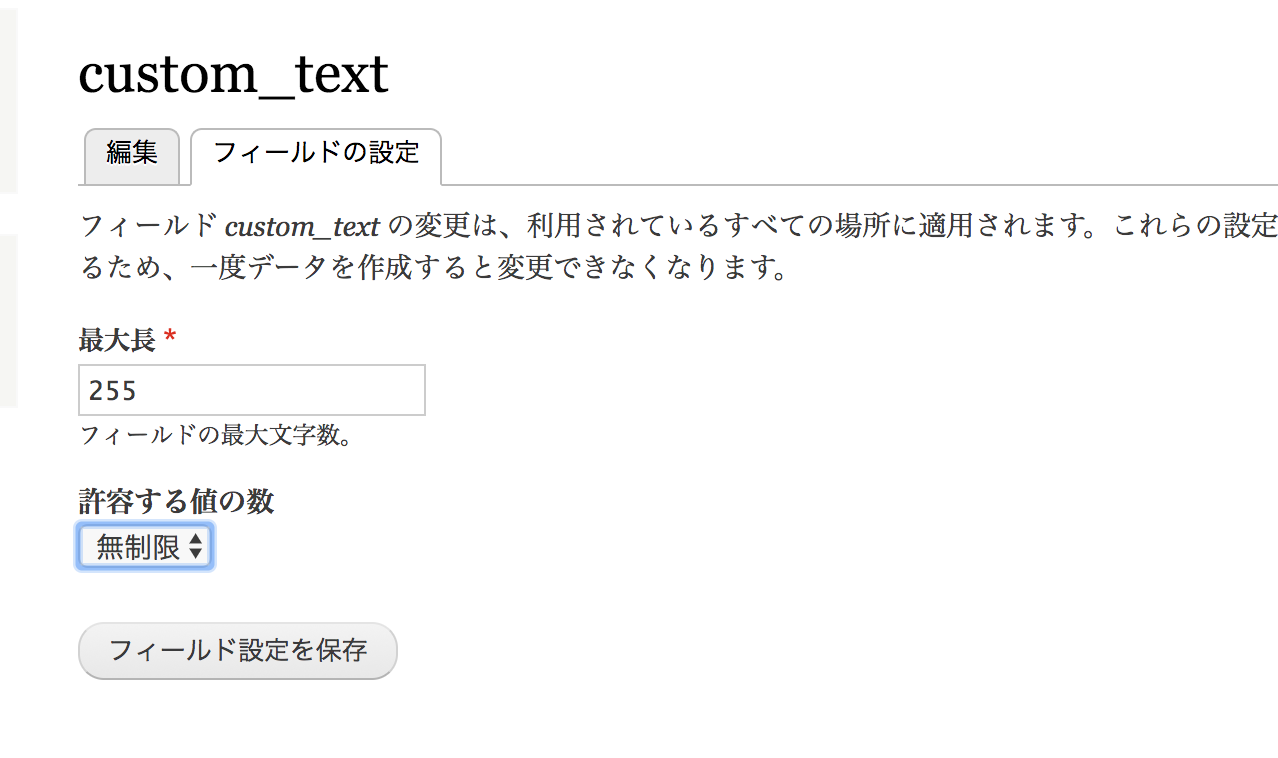This screenshot has height=758, width=1278.
Task: Save field settings via the bottom button
Action: 236,650
